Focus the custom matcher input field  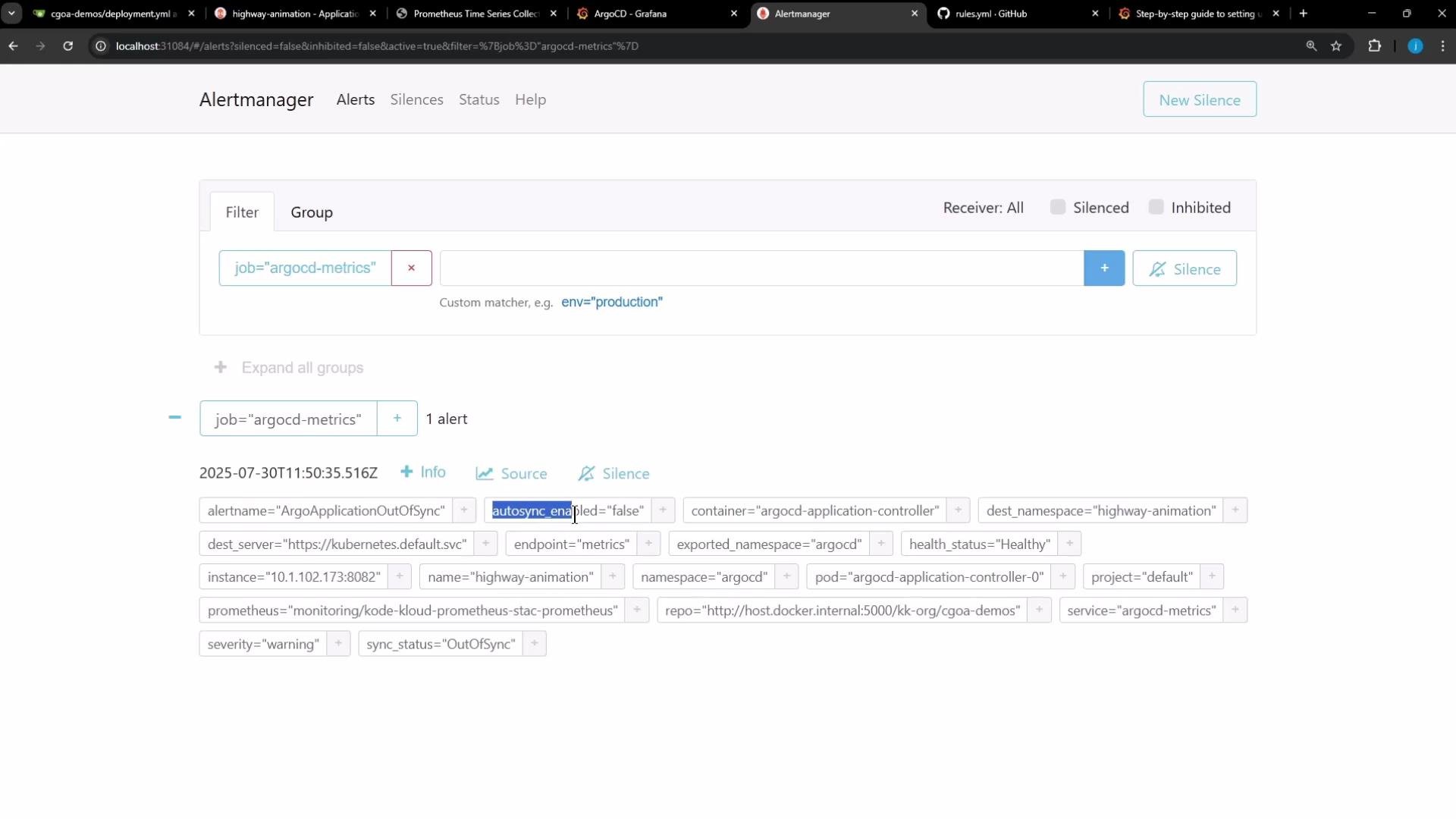point(762,268)
